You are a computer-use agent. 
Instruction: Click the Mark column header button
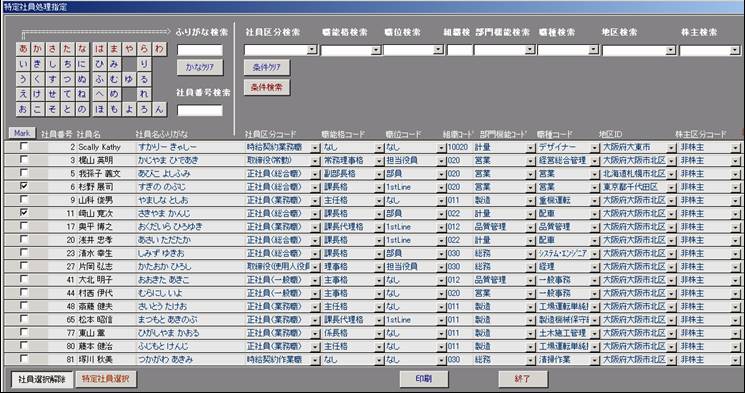tap(22, 133)
